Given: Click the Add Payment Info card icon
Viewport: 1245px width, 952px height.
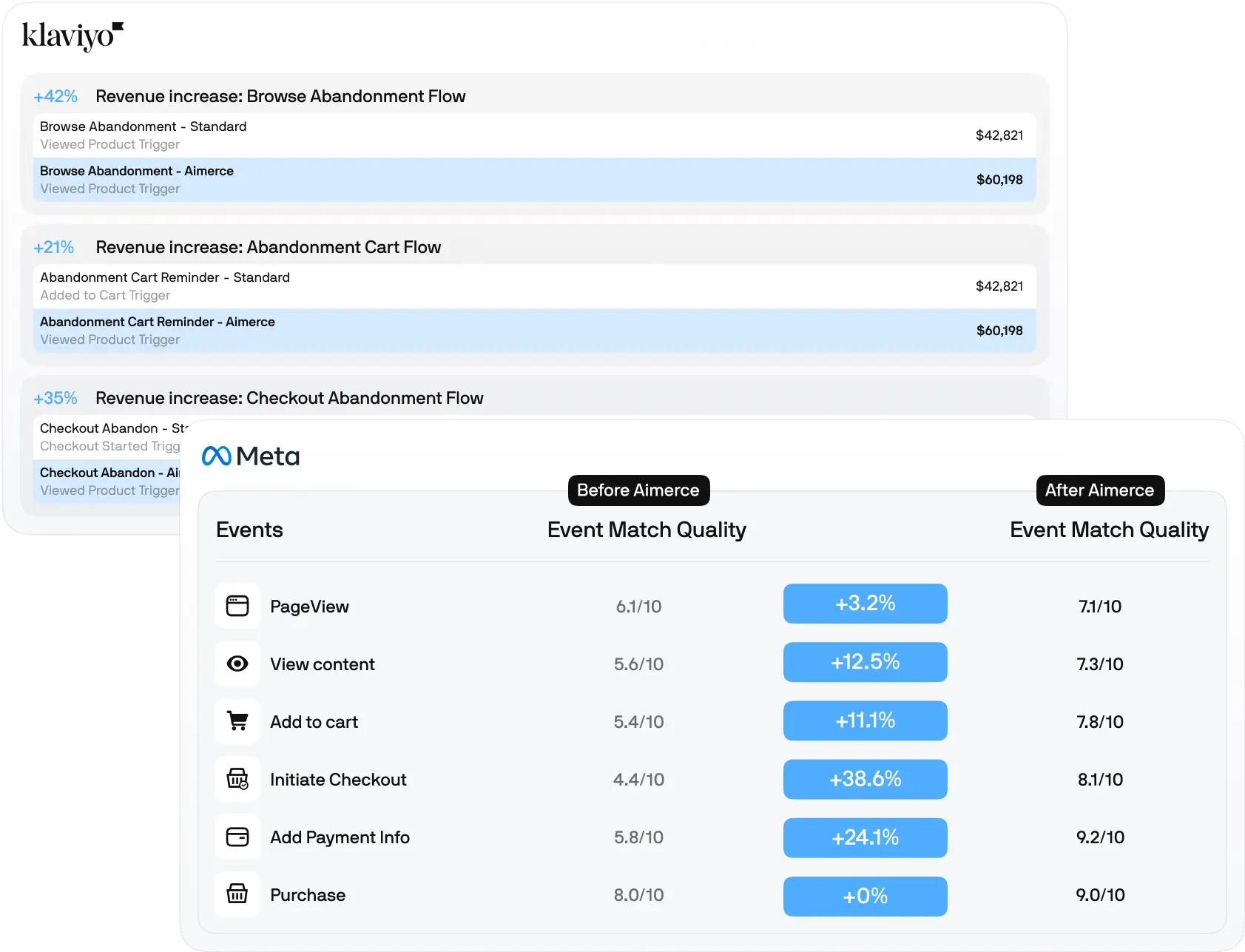Looking at the screenshot, I should [x=237, y=837].
